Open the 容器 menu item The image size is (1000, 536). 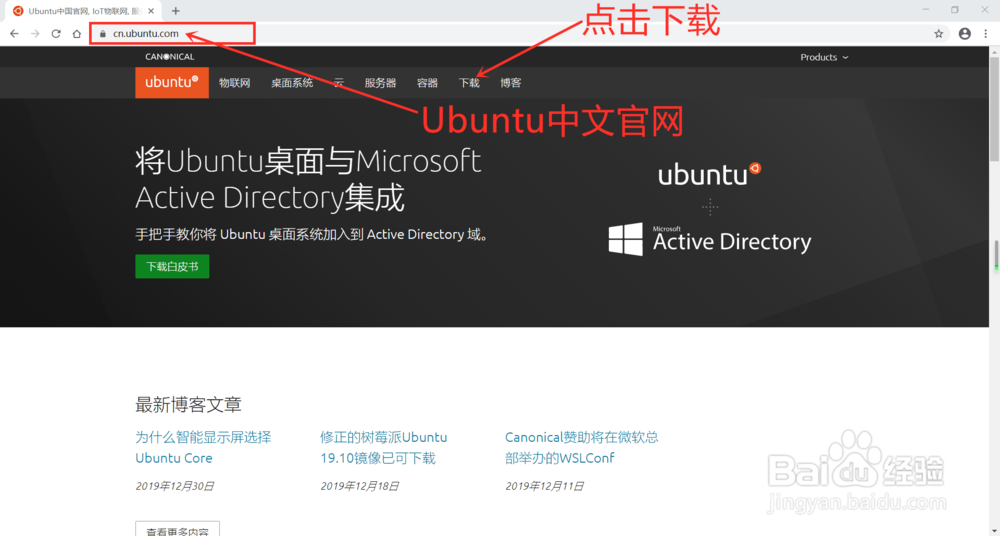pos(427,83)
